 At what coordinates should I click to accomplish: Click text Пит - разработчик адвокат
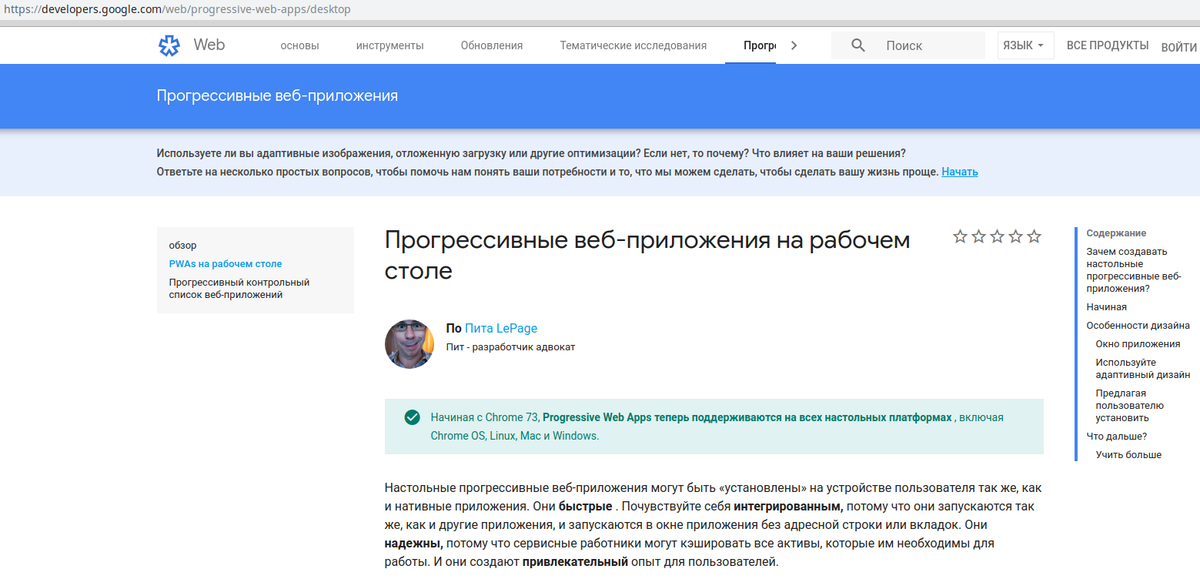(x=510, y=347)
